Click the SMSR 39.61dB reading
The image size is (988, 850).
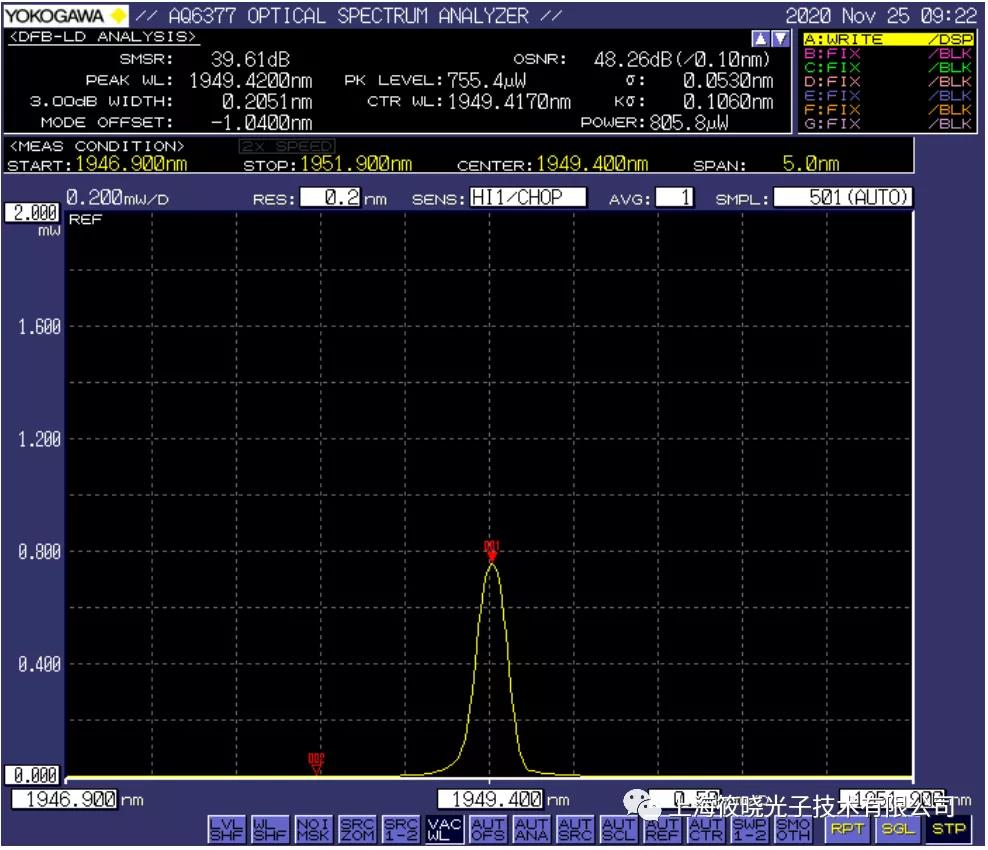click(x=250, y=60)
